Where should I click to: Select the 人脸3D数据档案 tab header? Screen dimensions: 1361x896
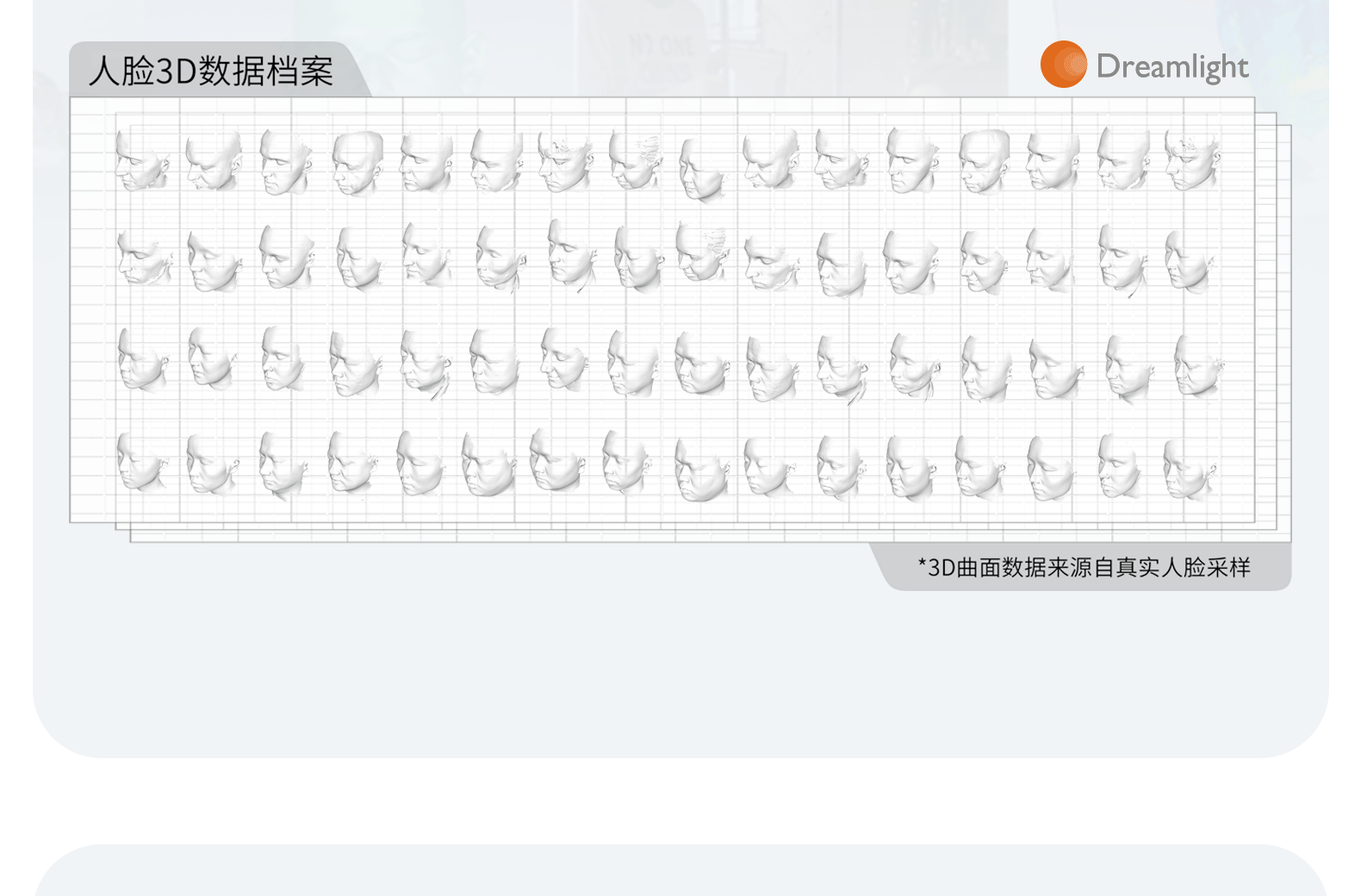(211, 71)
